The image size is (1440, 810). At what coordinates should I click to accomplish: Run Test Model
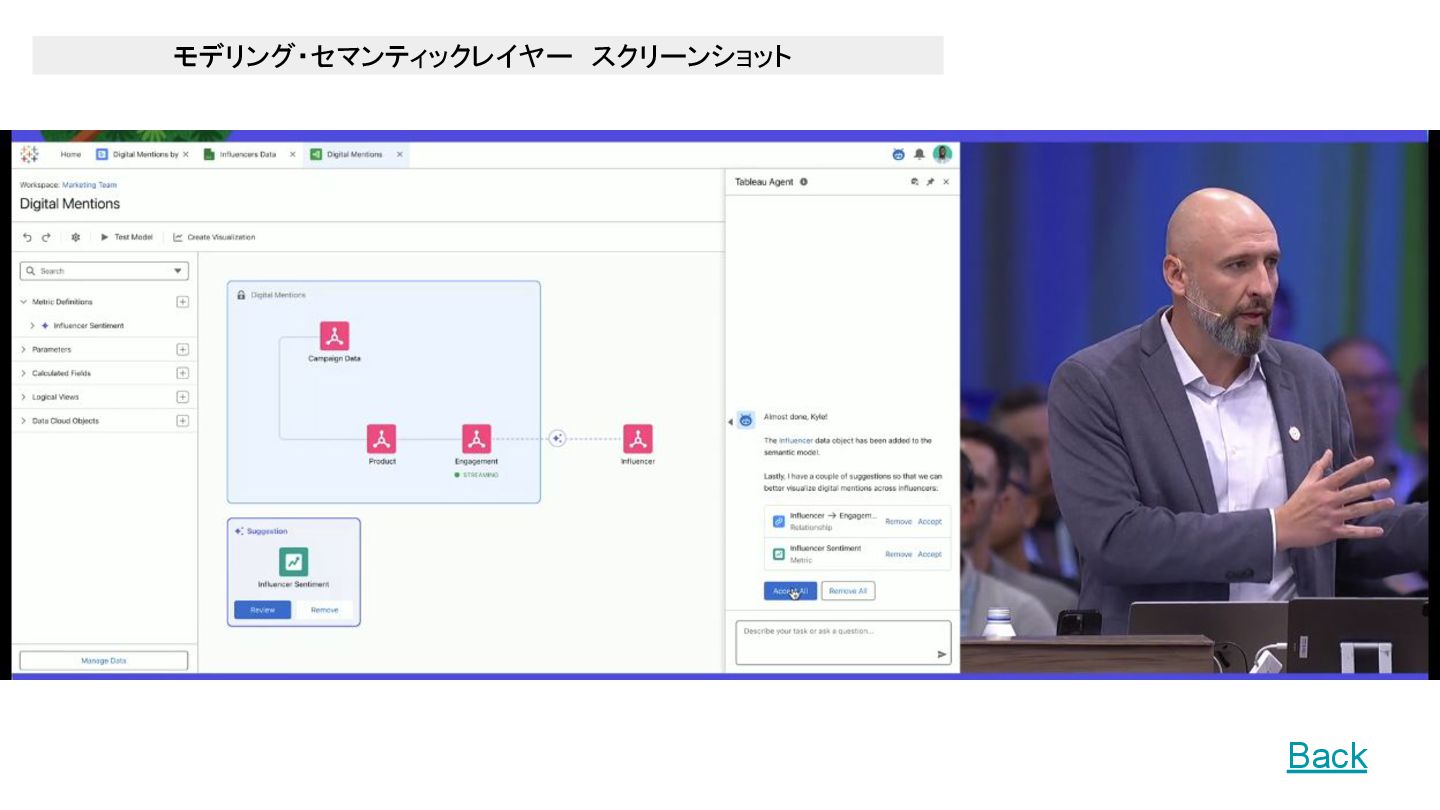126,237
